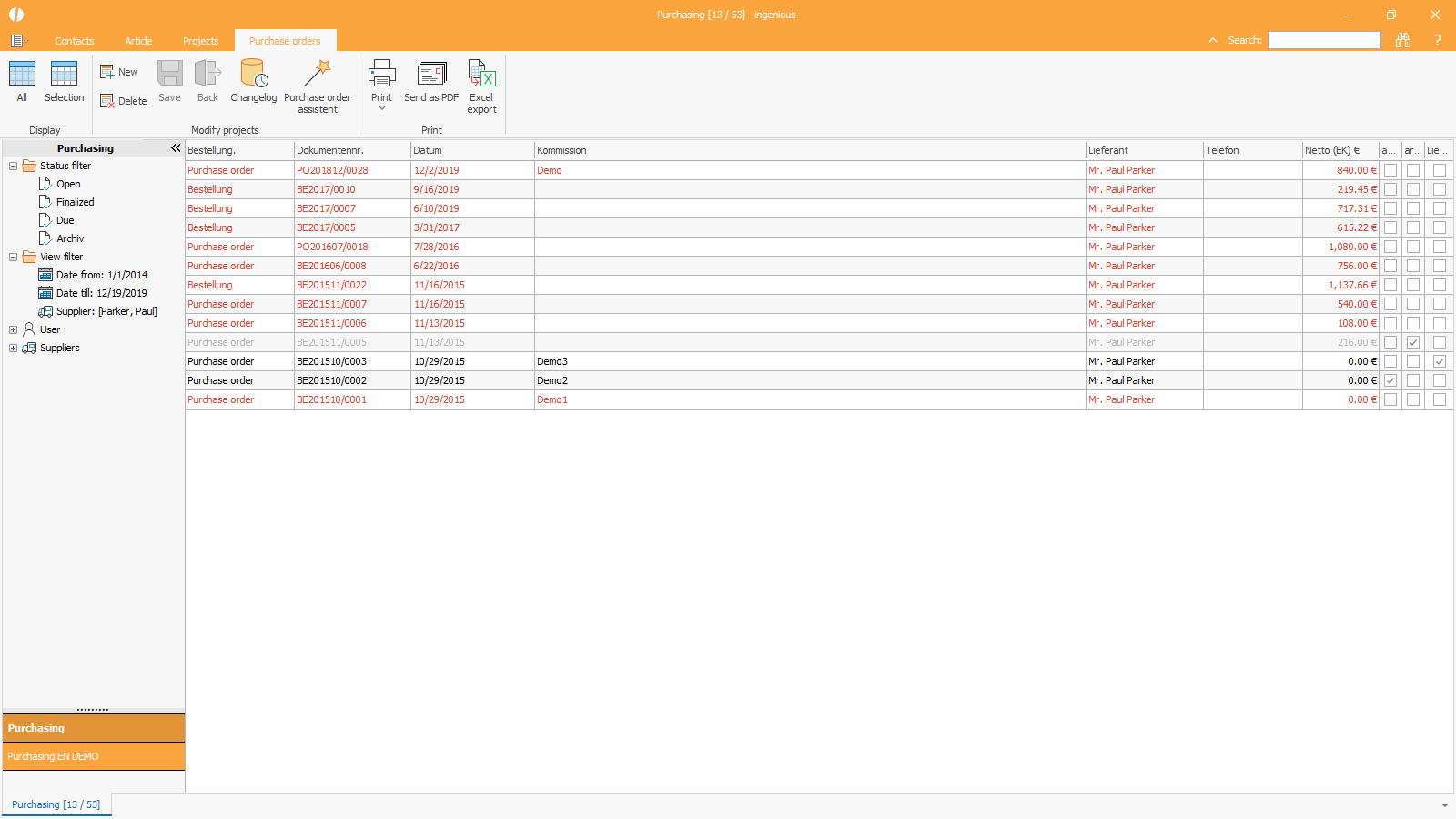Select Purchasing EN DEMO in sidebar

point(53,756)
